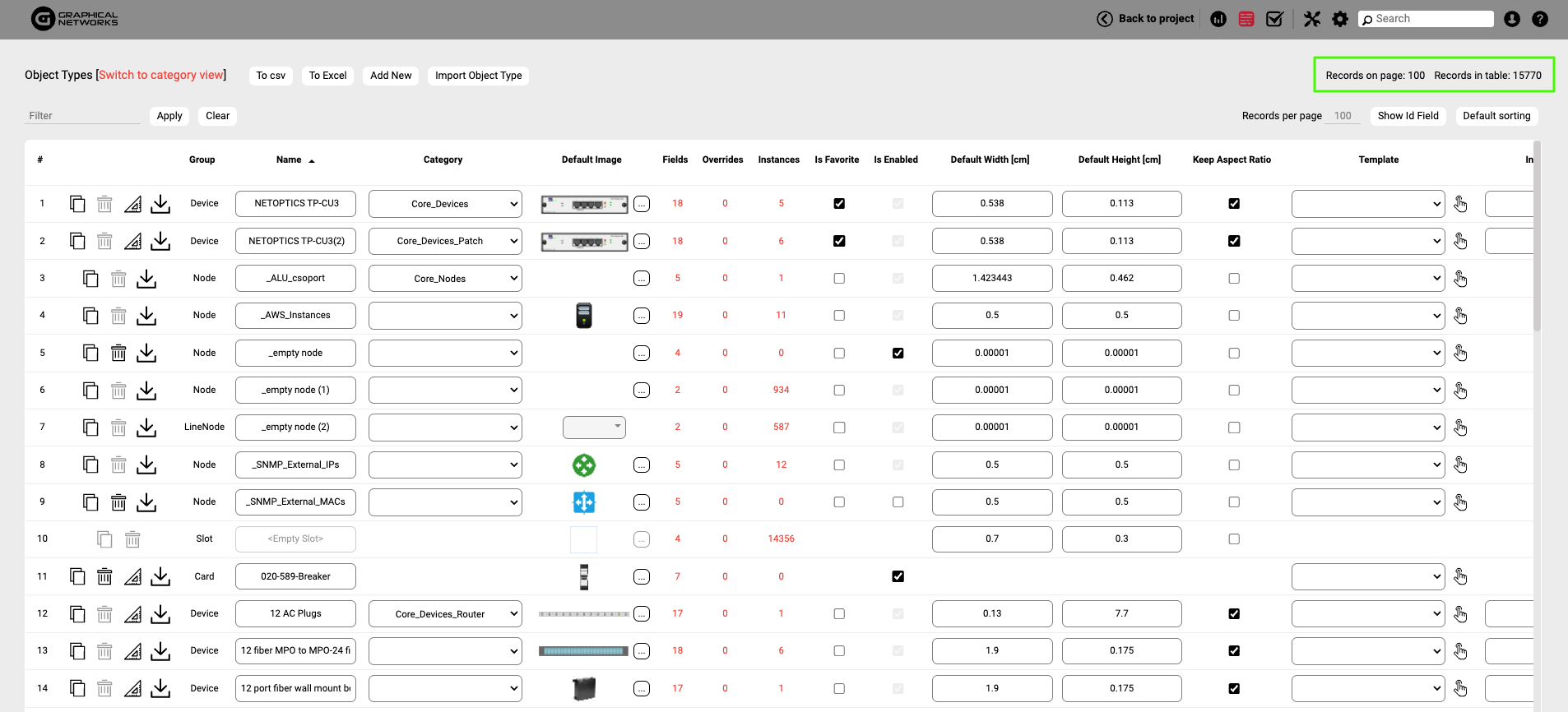Viewport: 1568px width, 712px height.
Task: Sort by the Name column header
Action: click(x=289, y=160)
